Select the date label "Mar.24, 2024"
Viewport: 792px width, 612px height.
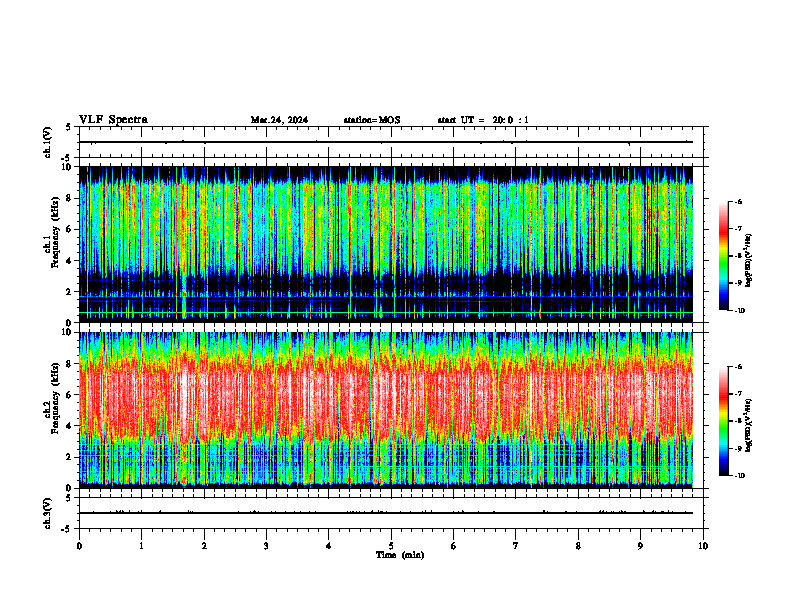point(279,120)
